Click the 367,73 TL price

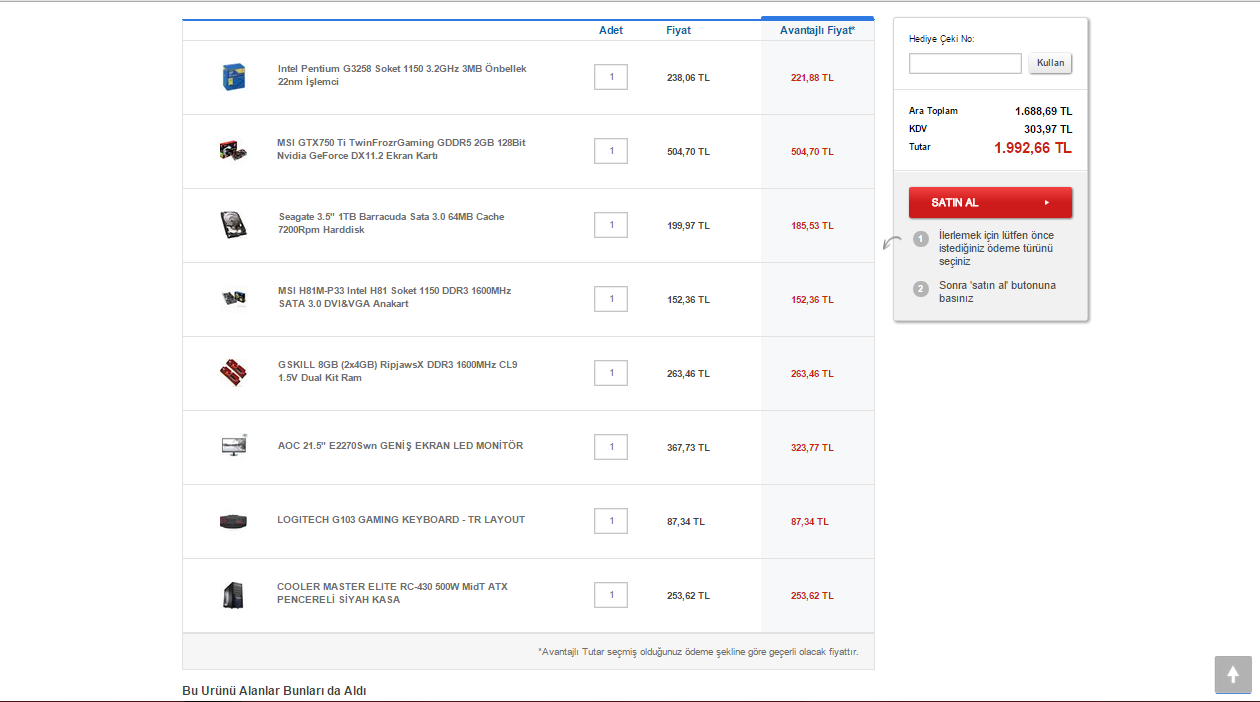point(688,447)
